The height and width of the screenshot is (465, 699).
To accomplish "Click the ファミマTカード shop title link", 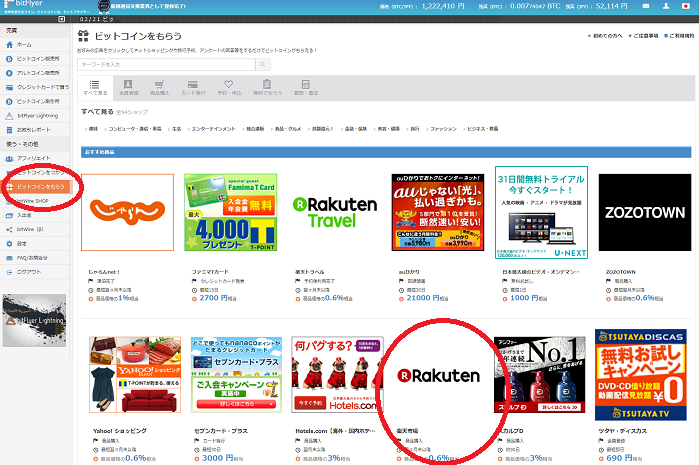I will click(x=211, y=271).
